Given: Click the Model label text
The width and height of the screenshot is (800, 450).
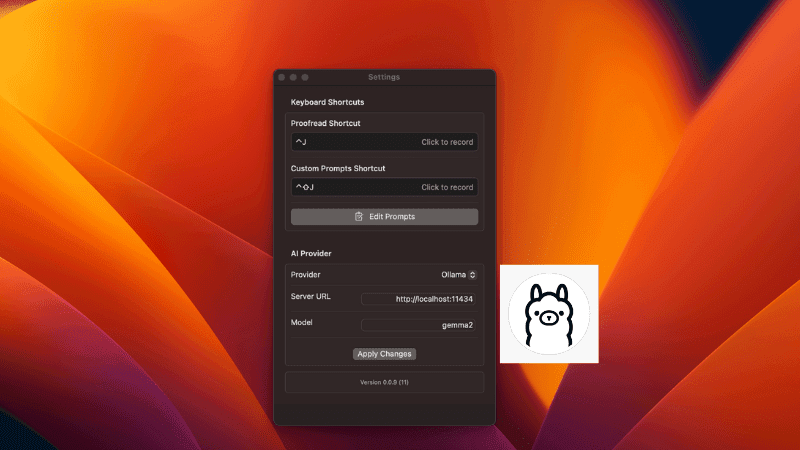Looking at the screenshot, I should 302,323.
